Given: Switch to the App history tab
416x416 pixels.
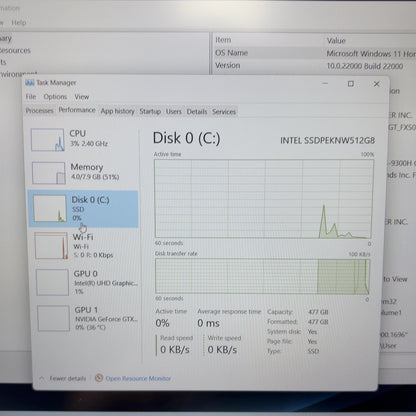Looking at the screenshot, I should pos(117,111).
